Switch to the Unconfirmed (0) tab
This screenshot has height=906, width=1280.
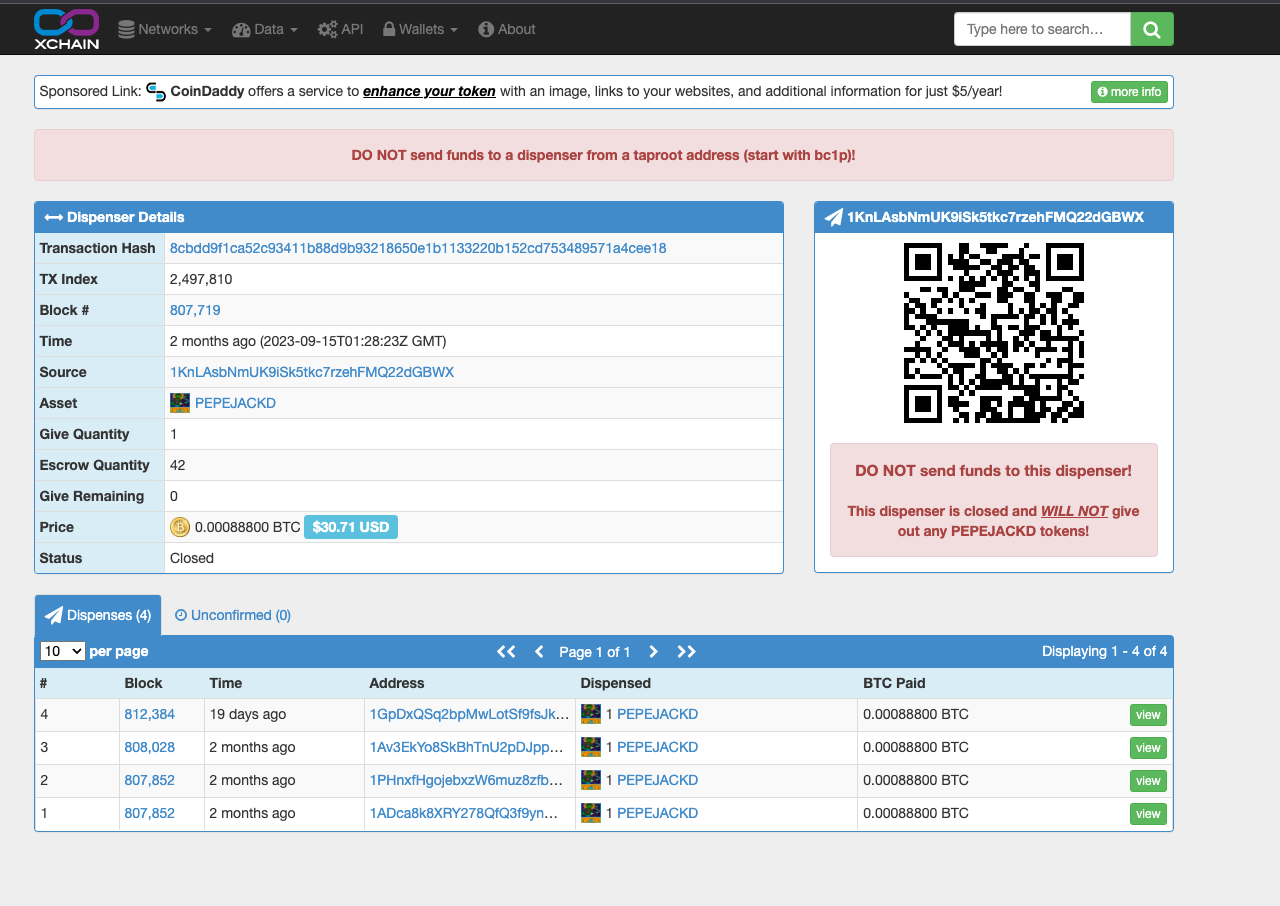click(x=233, y=615)
